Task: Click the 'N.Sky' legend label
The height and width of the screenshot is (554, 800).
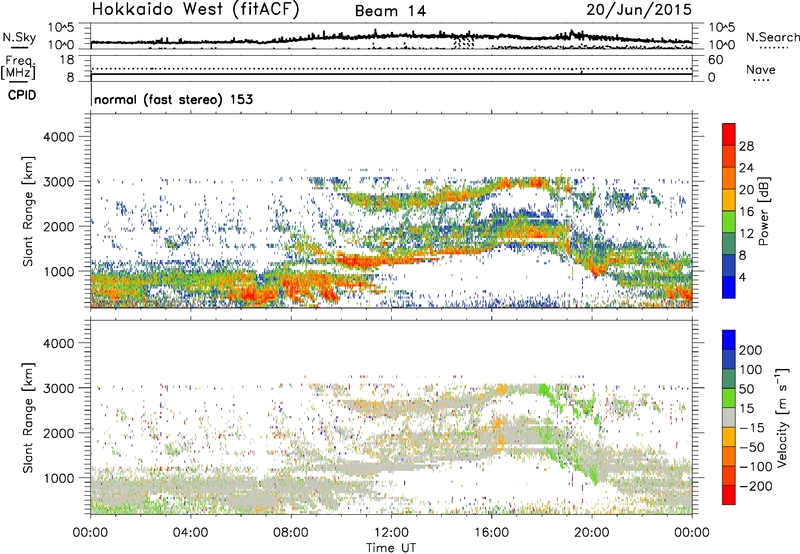Action: pos(19,37)
